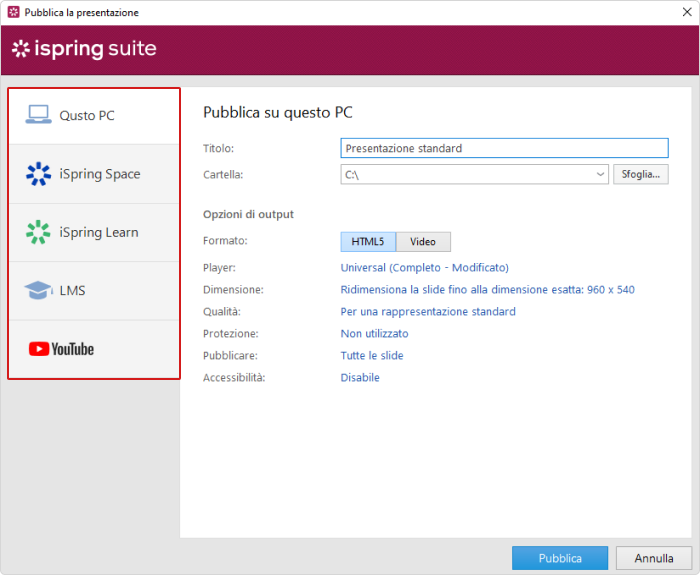Viewport: 700px width, 575px height.
Task: Click the blue iSpring Space logo icon
Action: (38, 174)
